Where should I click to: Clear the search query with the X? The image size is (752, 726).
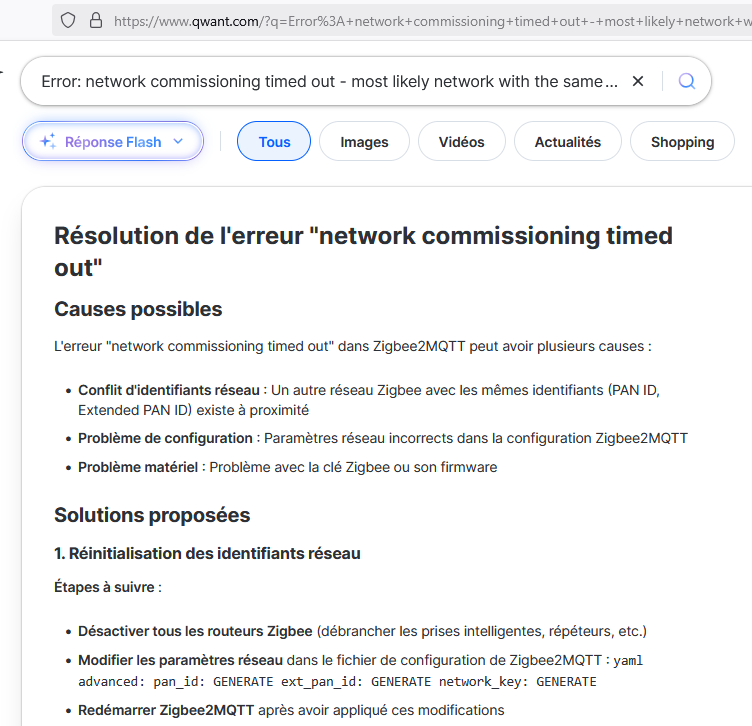[638, 81]
